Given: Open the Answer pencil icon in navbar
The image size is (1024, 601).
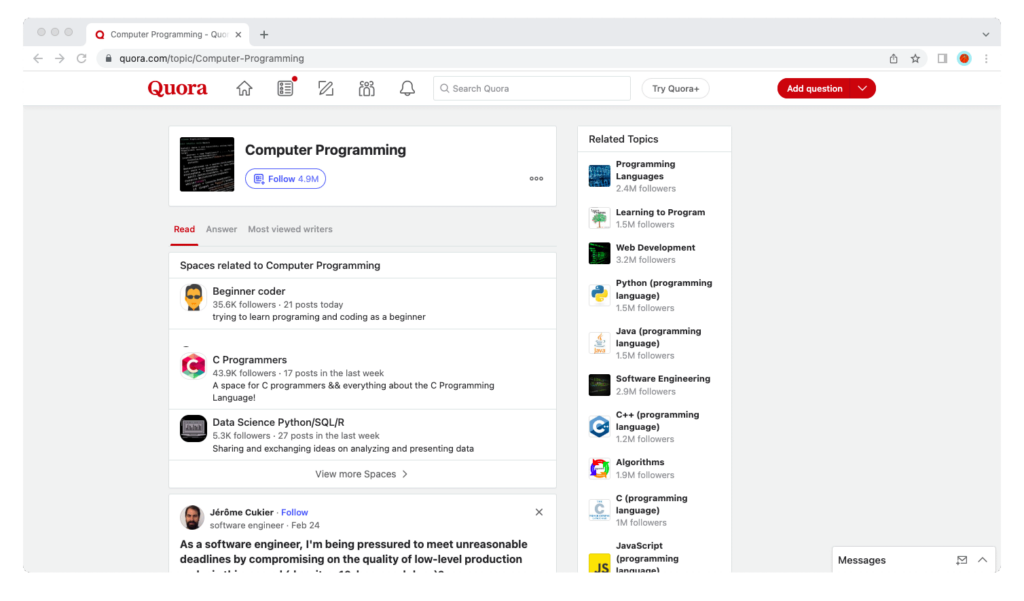Looking at the screenshot, I should (x=326, y=88).
